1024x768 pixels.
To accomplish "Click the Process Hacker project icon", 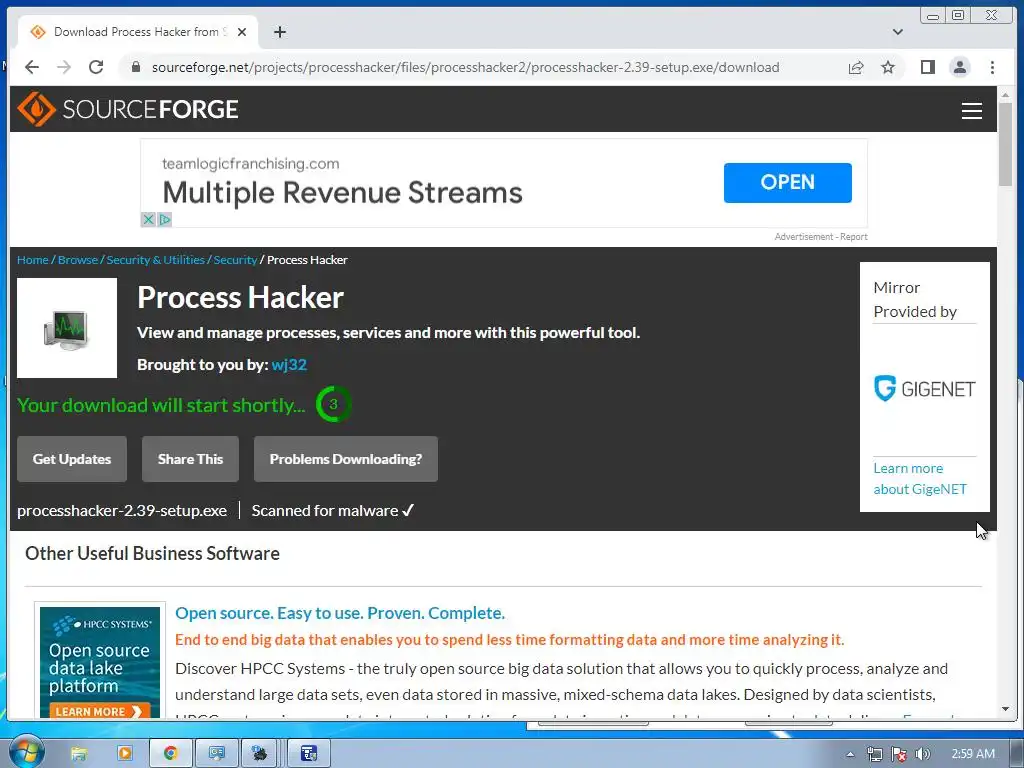I will tap(67, 328).
